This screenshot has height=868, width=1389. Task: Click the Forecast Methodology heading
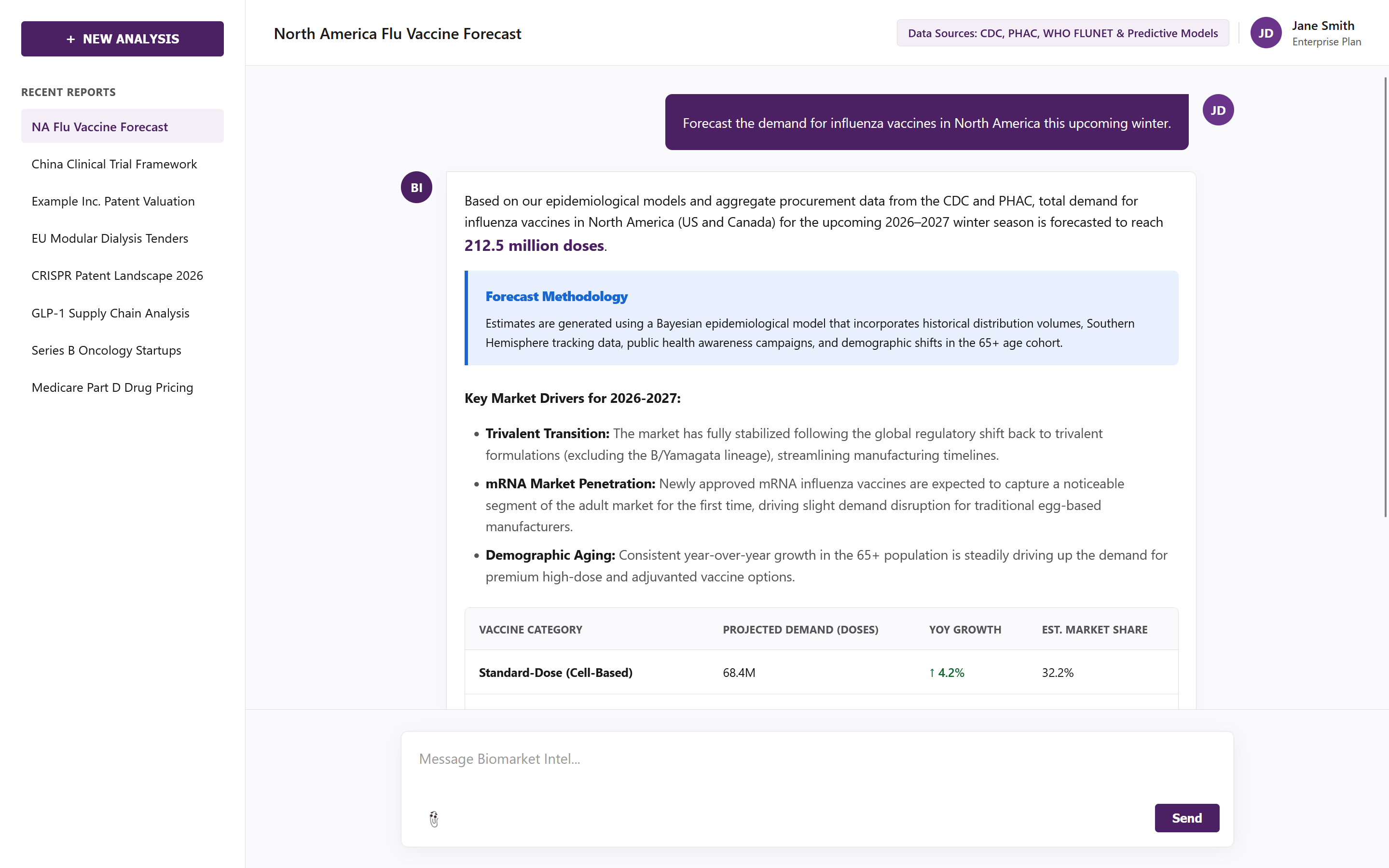556,296
